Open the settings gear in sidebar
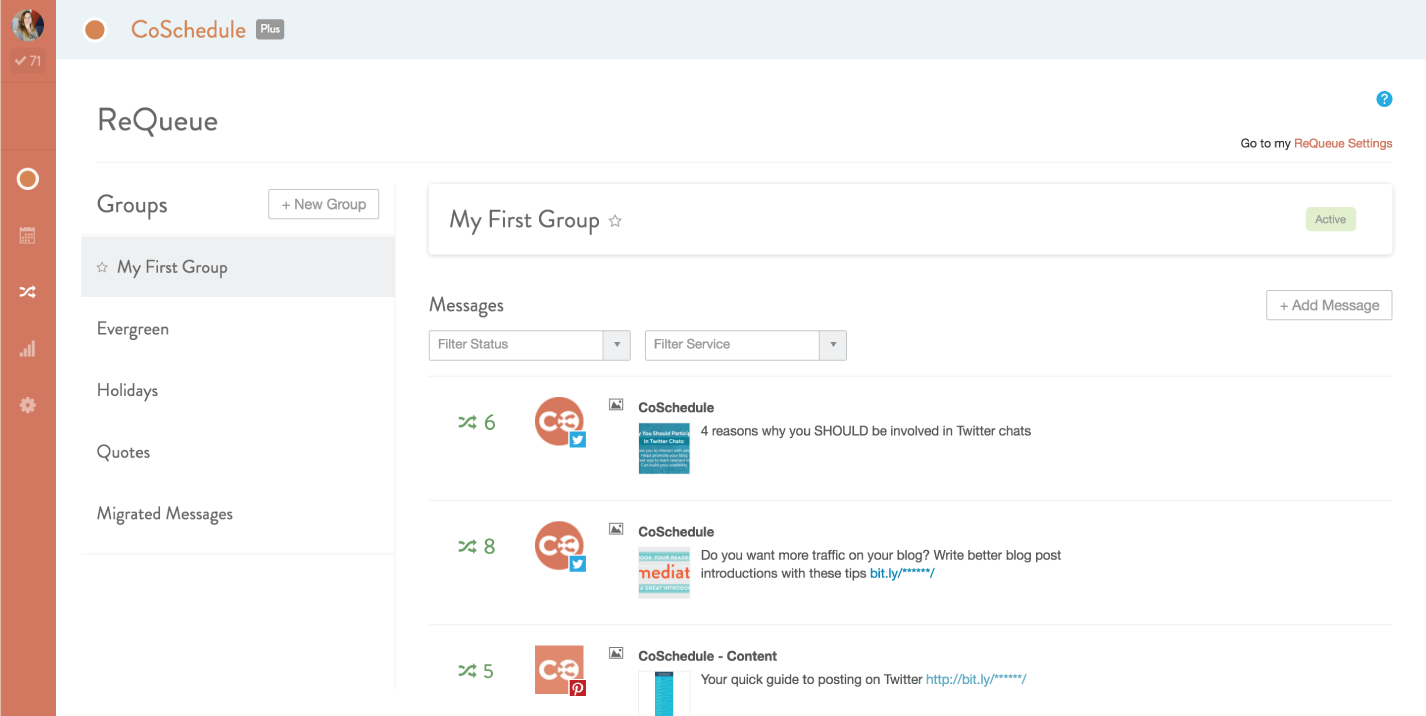Screen dimensions: 1426x716 pyautogui.click(x=28, y=405)
